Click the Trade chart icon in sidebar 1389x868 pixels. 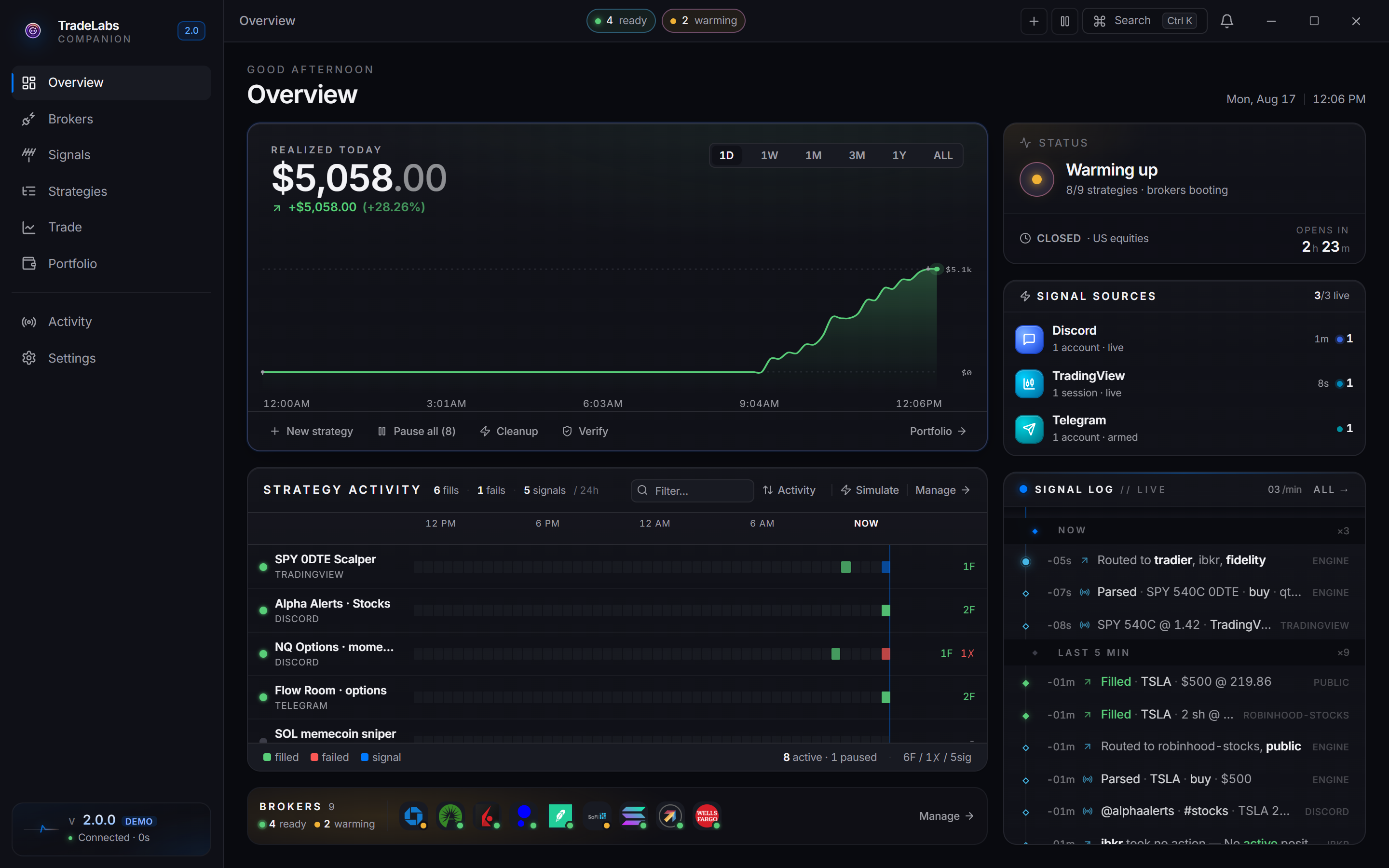coord(29,227)
